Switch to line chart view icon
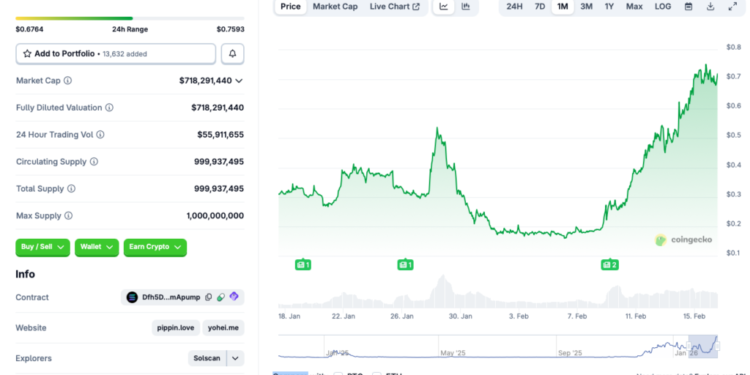The width and height of the screenshot is (750, 375). pos(444,7)
